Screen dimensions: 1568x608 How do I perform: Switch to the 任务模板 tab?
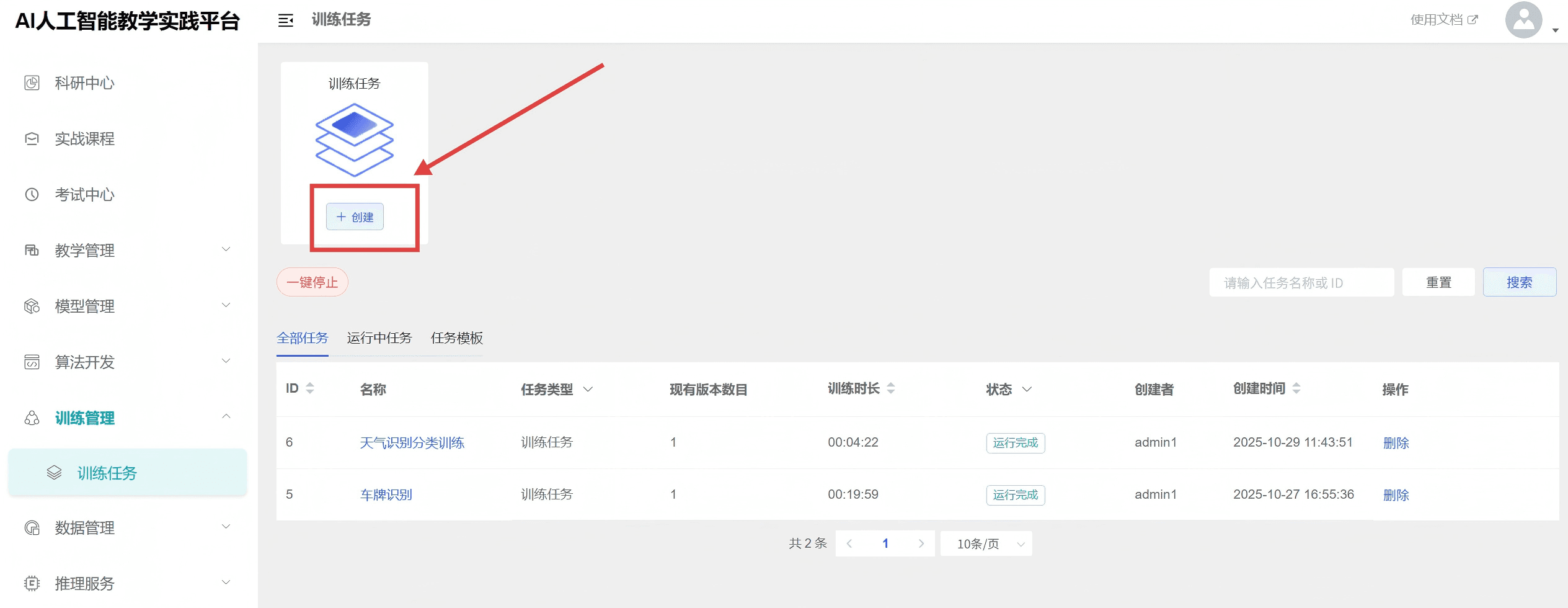[456, 338]
